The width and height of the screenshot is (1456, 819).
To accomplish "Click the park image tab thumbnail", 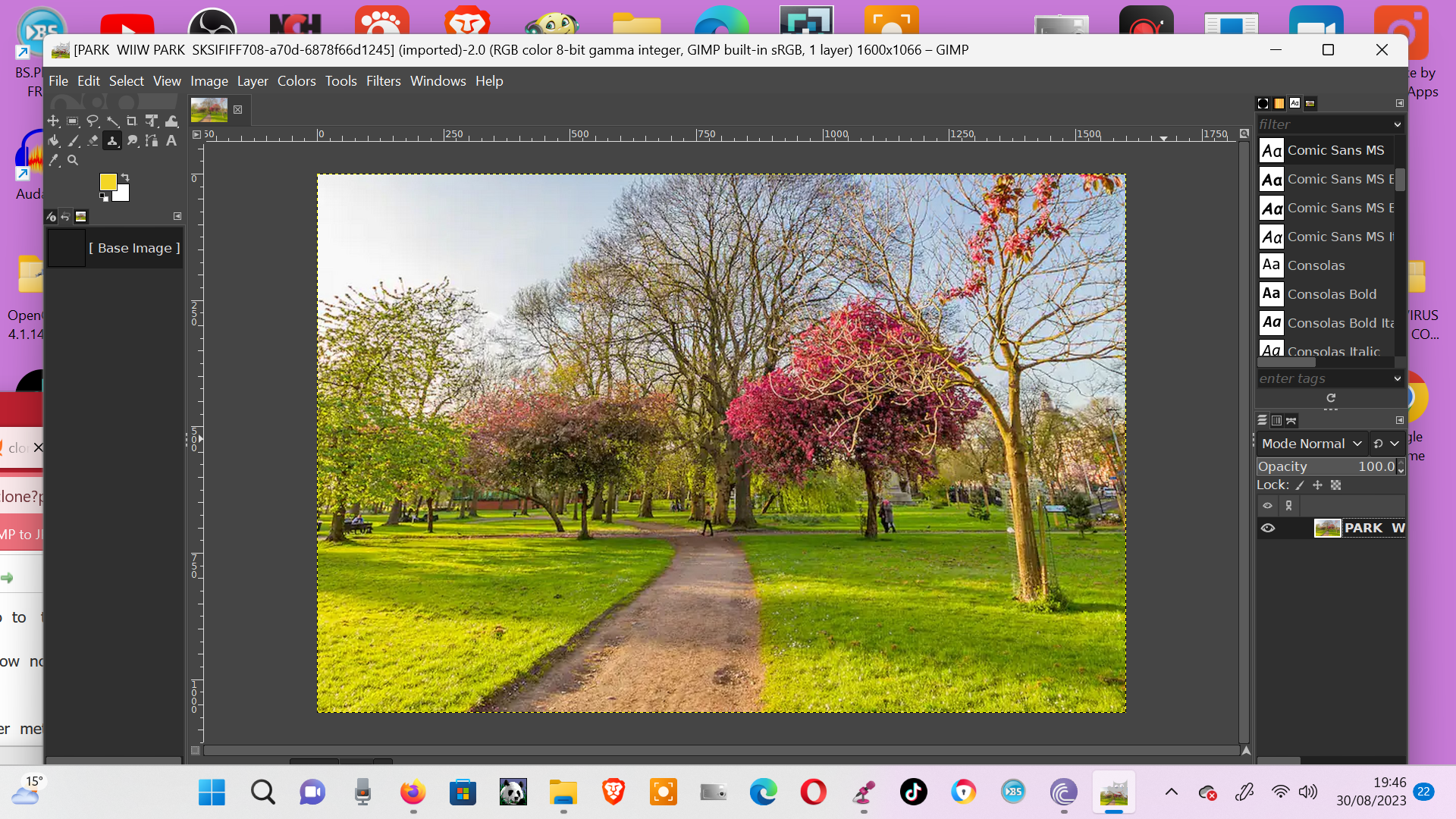I will click(x=209, y=110).
